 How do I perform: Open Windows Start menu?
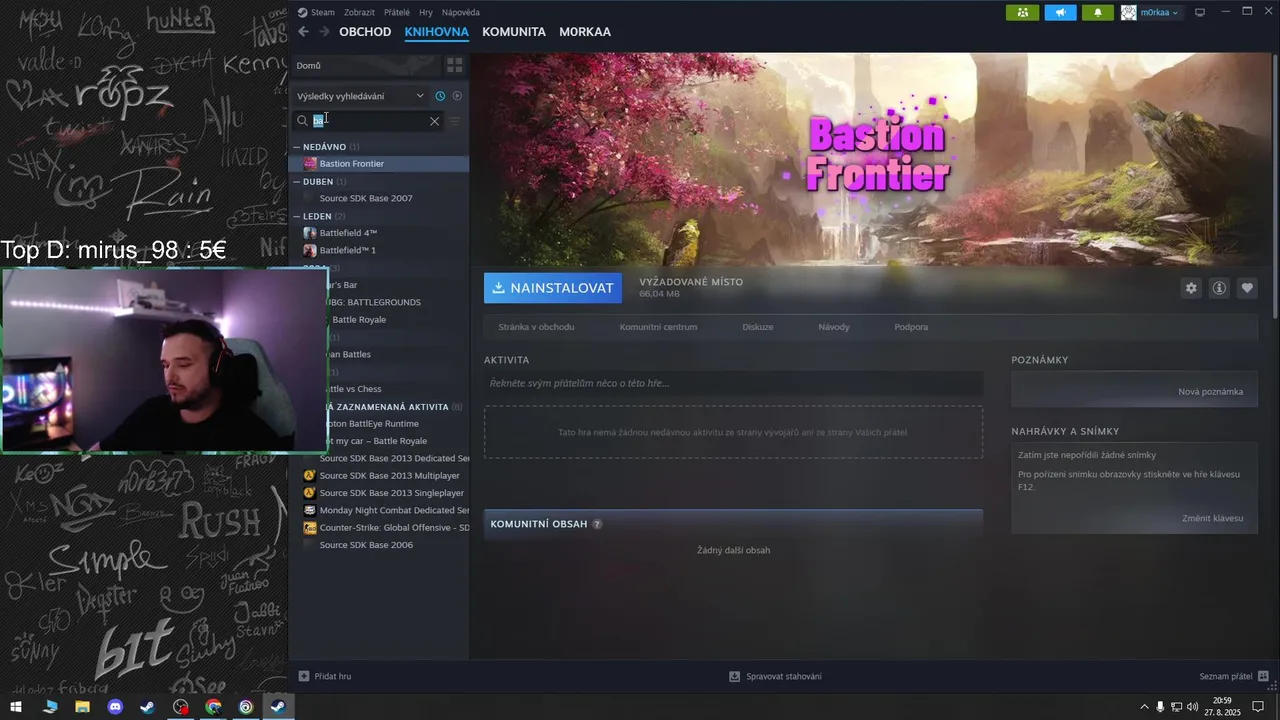[16, 707]
